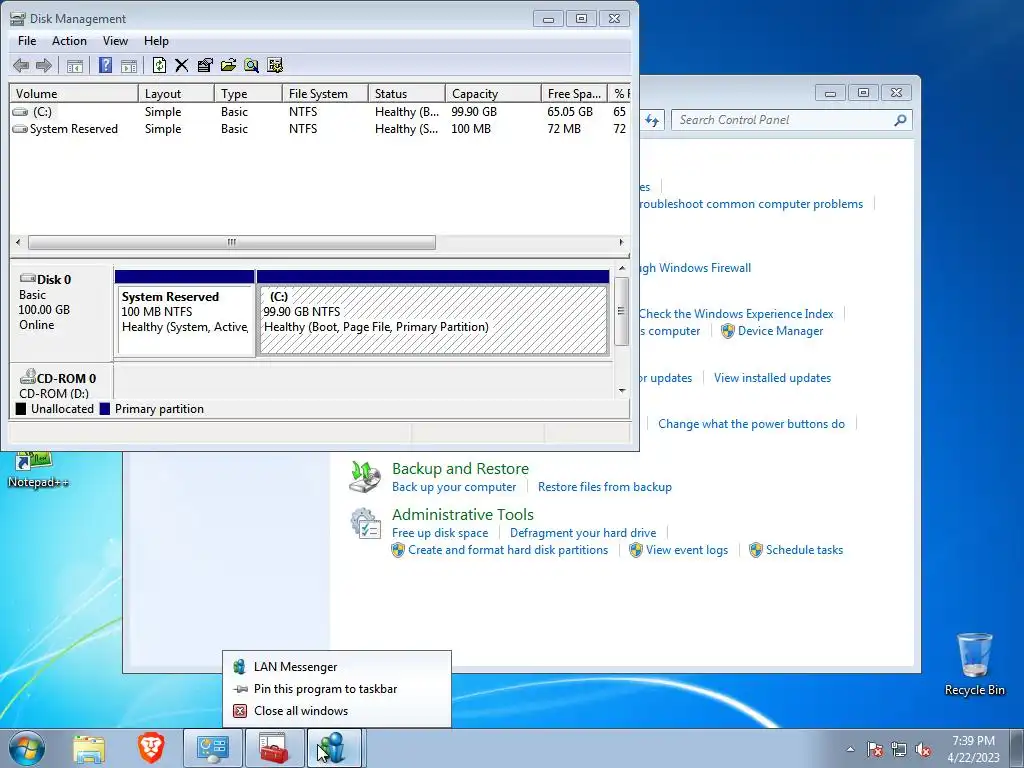Screen dimensions: 1024x768
Task: Click the Back arrow in Disk Management toolbar
Action: [21, 65]
